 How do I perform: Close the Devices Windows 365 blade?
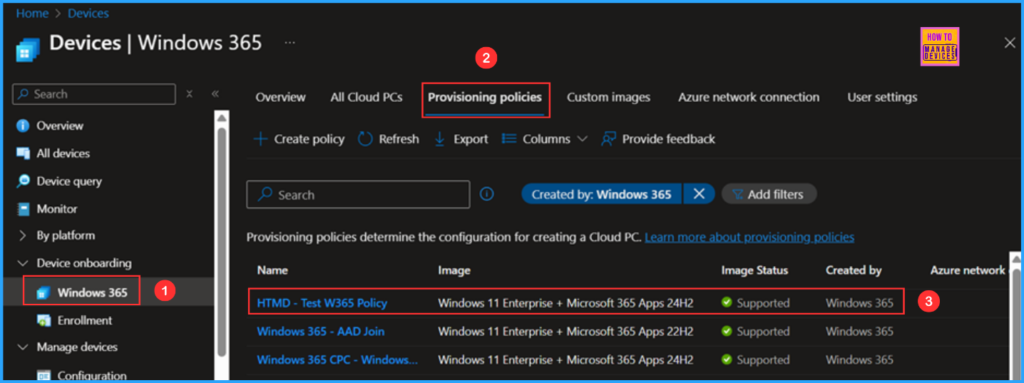1009,43
